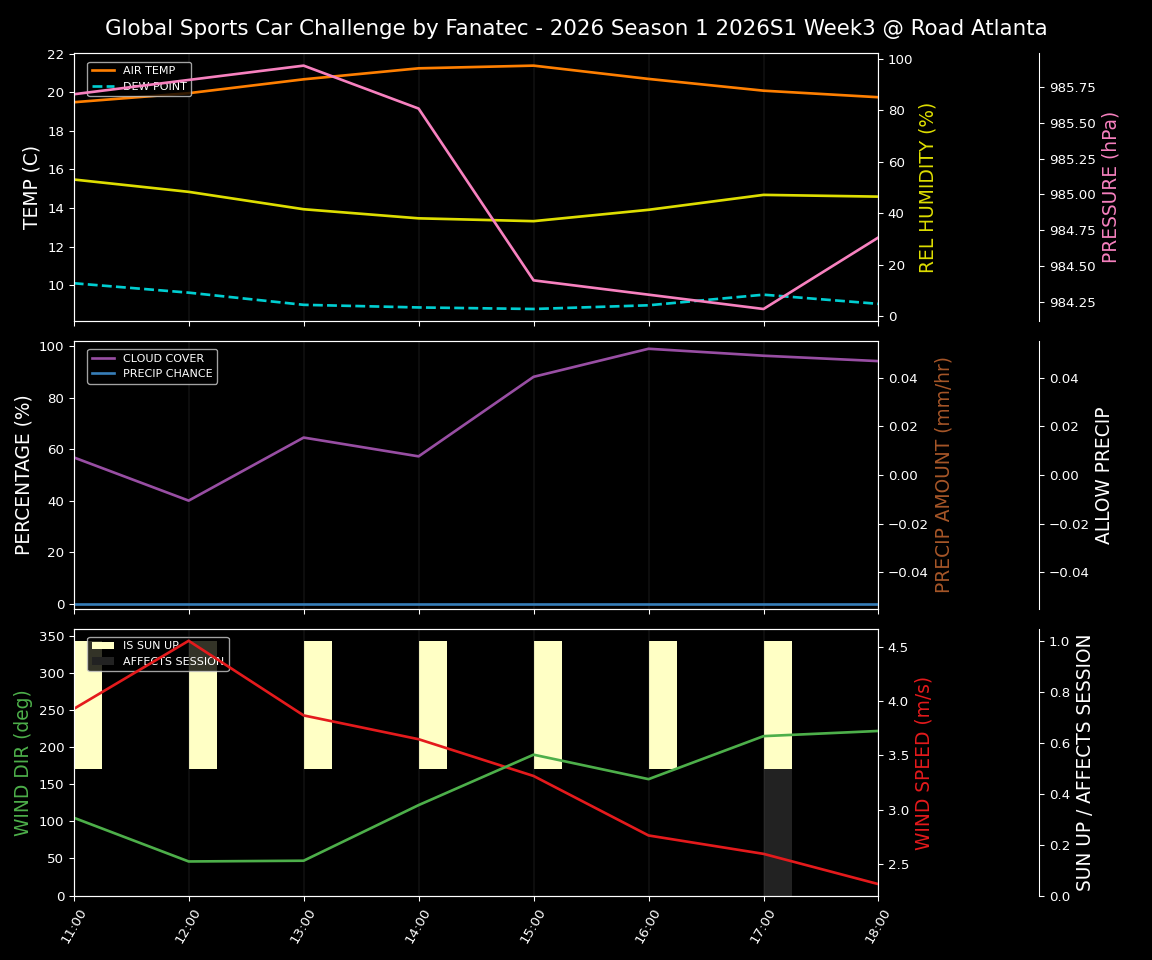The image size is (1152, 960).
Task: Click the AFFECTS SESSION legend swatch
Action: 103,661
